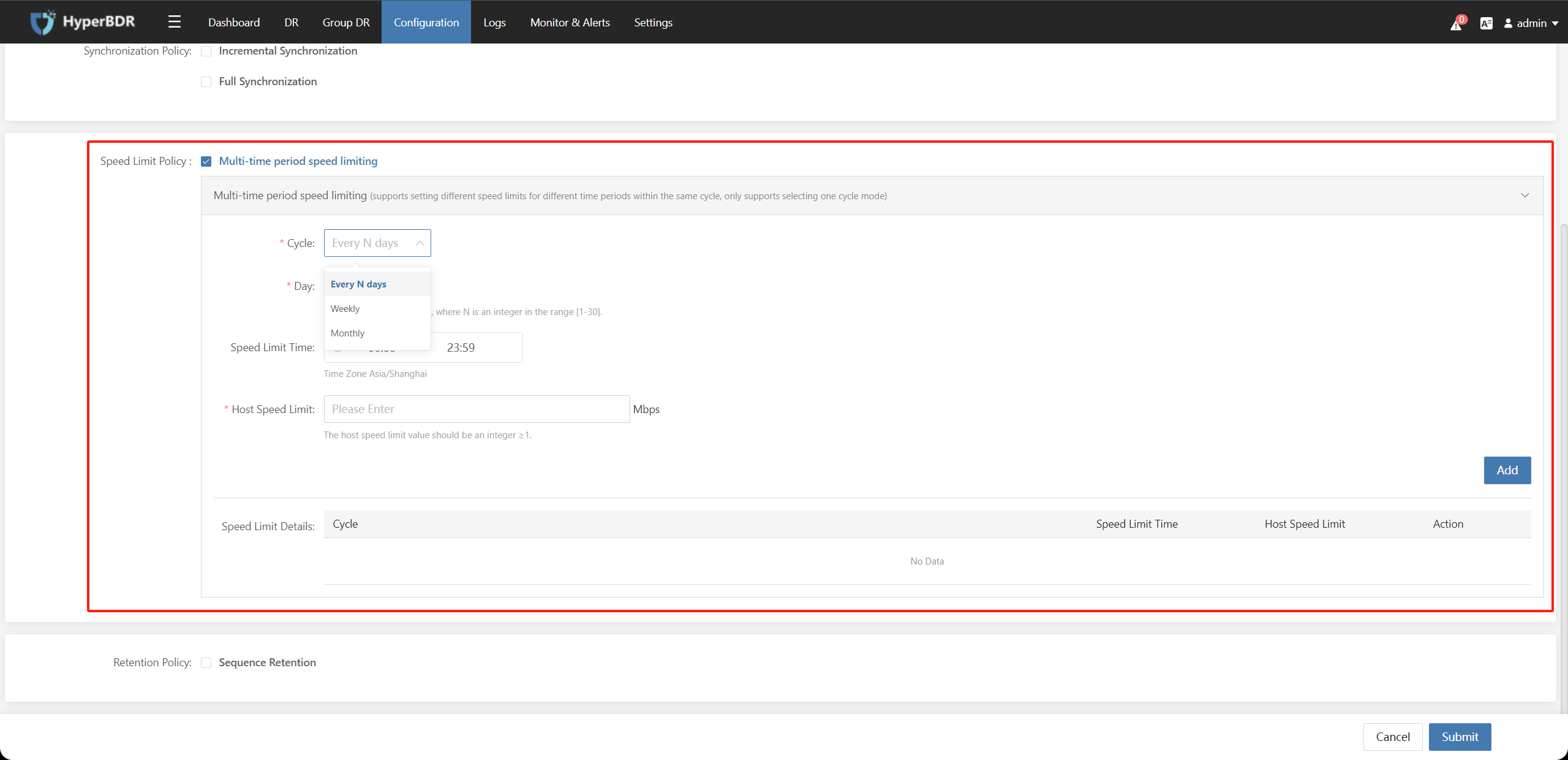Image resolution: width=1568 pixels, height=760 pixels.
Task: Choose Weekly cycle option
Action: click(377, 309)
